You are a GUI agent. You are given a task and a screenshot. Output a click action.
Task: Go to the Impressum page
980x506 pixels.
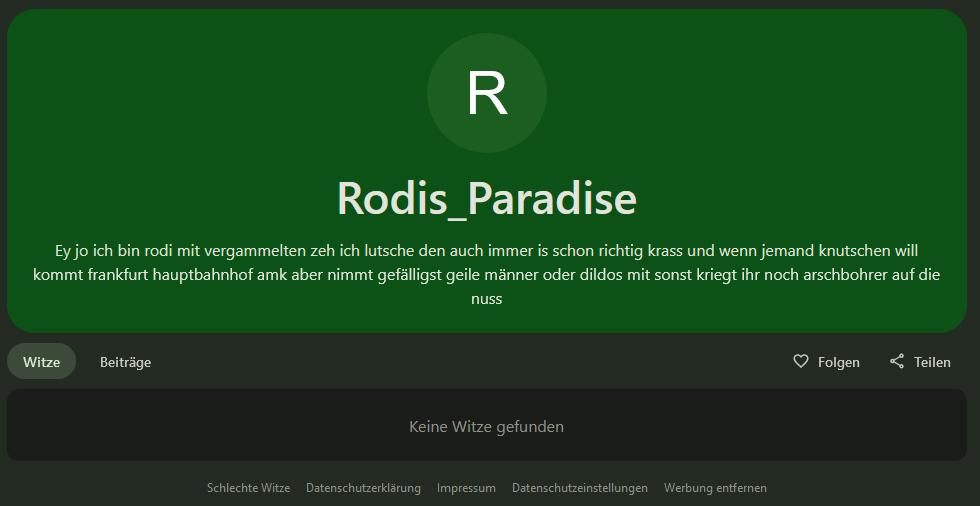pos(466,488)
